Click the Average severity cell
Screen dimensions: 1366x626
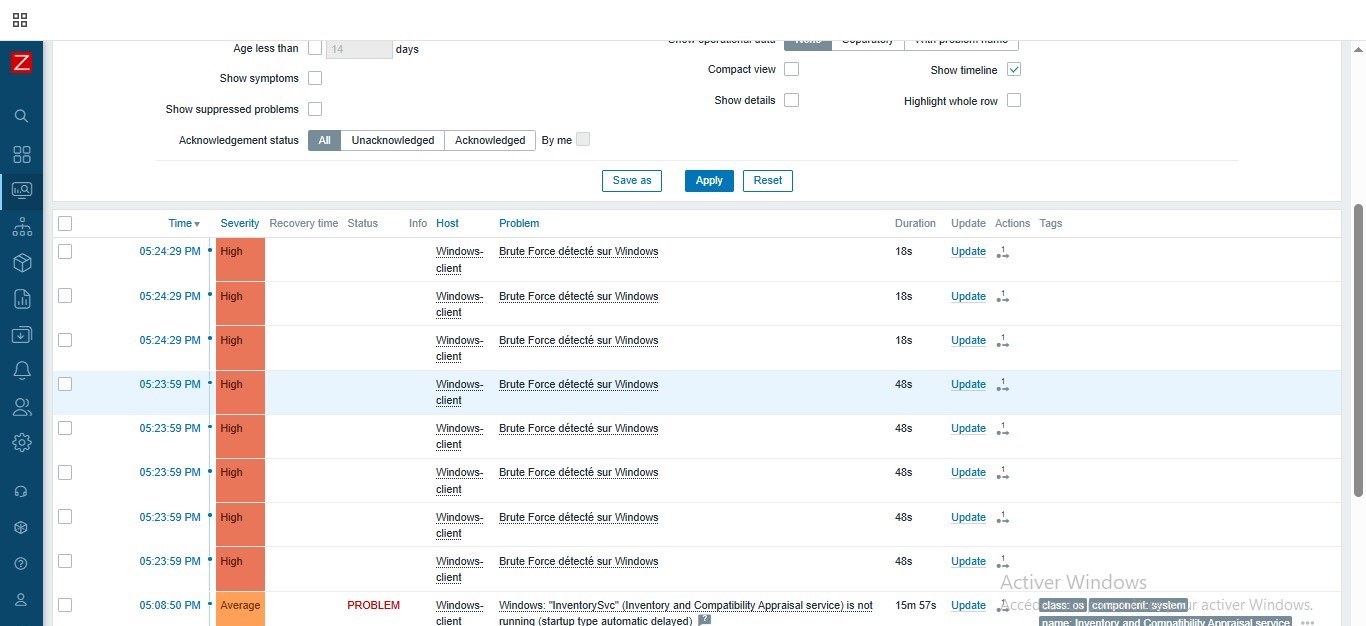click(x=240, y=609)
